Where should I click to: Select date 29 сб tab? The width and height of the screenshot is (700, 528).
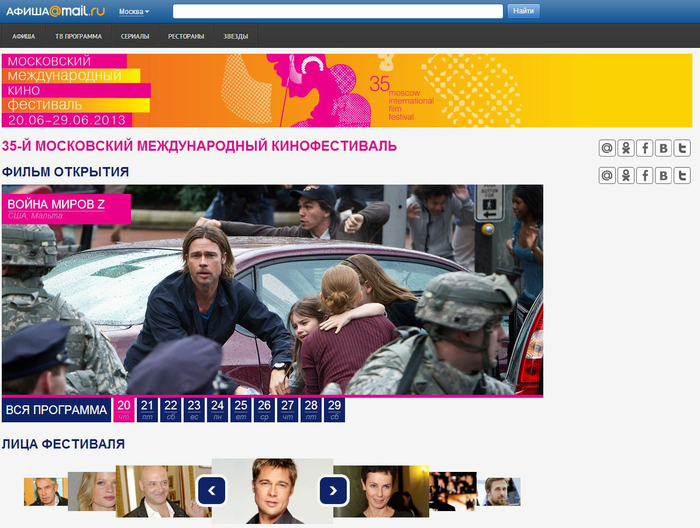(334, 410)
